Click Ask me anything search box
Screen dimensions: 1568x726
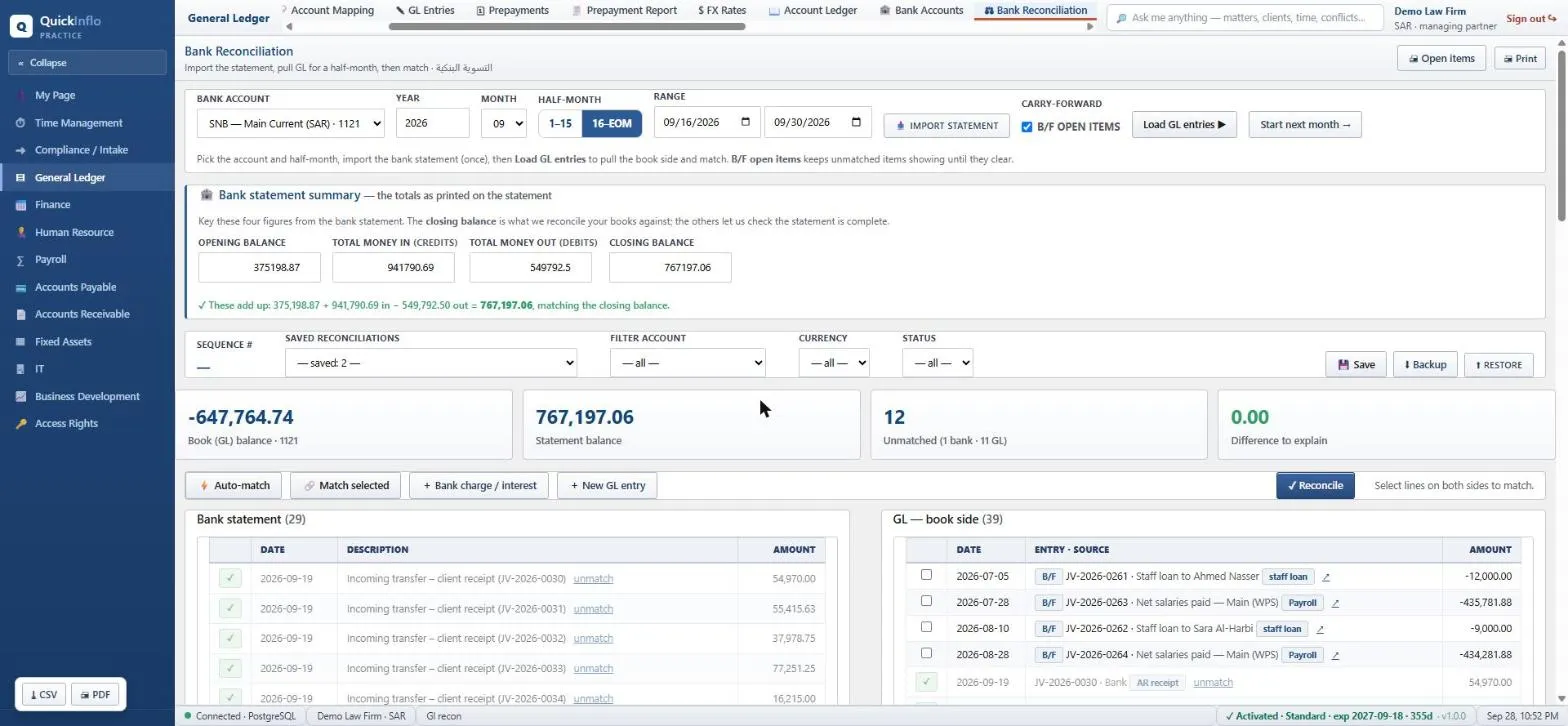click(x=1245, y=18)
